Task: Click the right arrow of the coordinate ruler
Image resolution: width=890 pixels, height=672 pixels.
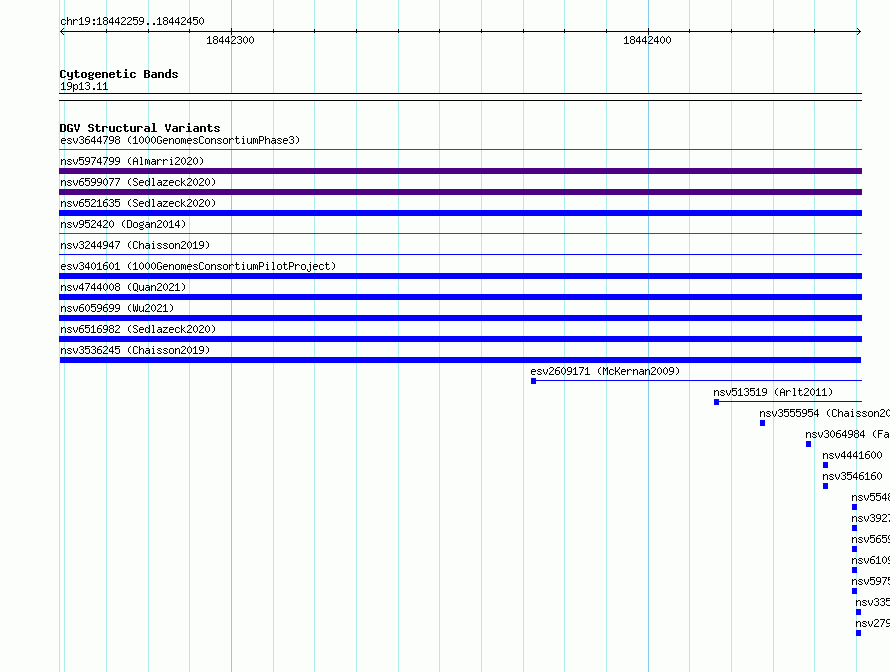Action: [x=859, y=31]
